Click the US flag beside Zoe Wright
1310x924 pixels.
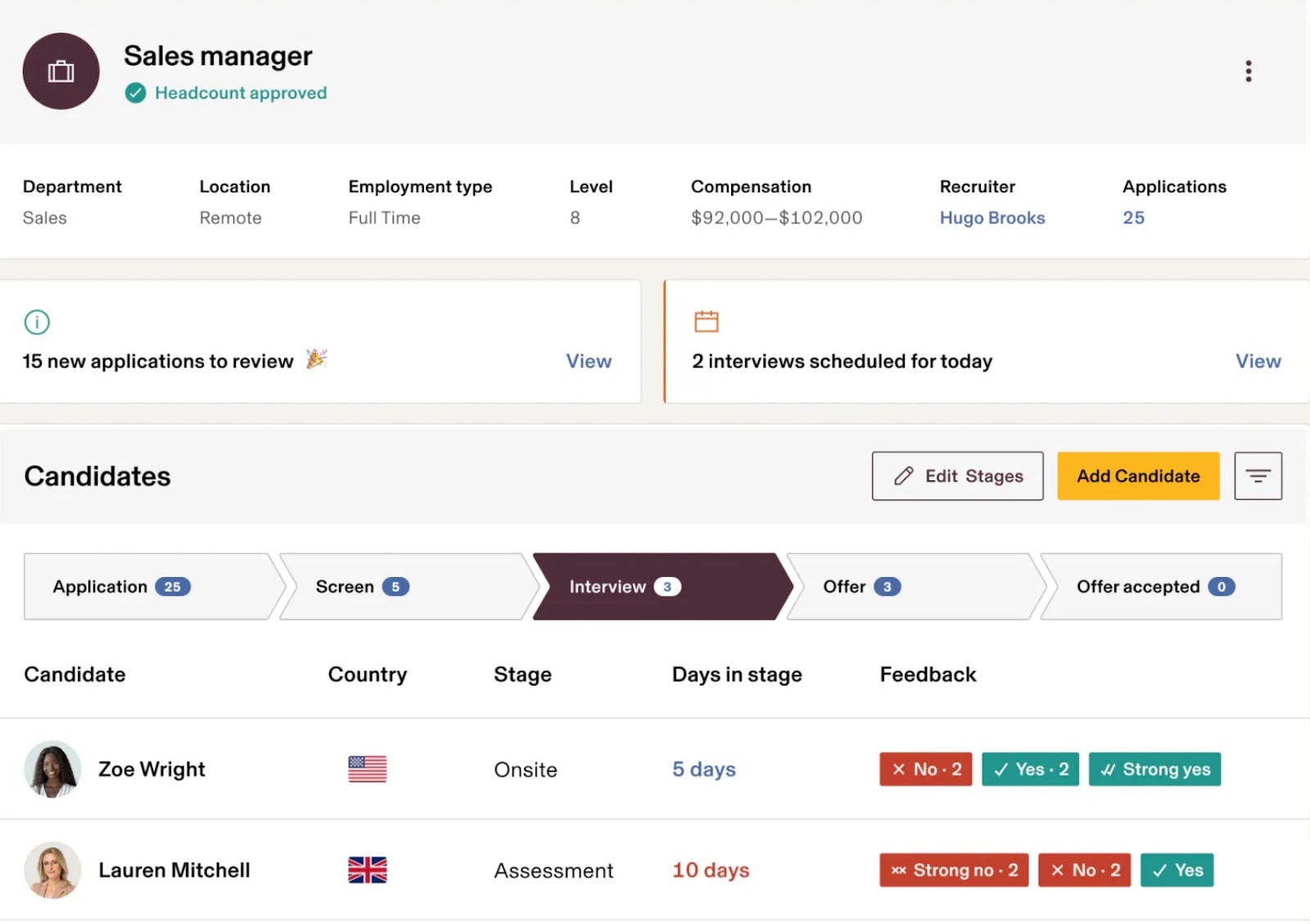(366, 769)
